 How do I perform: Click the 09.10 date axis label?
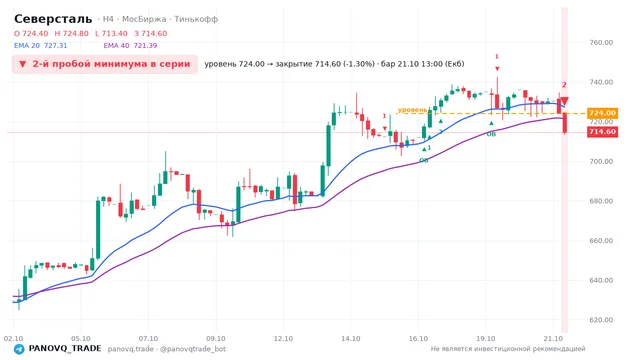[216, 338]
